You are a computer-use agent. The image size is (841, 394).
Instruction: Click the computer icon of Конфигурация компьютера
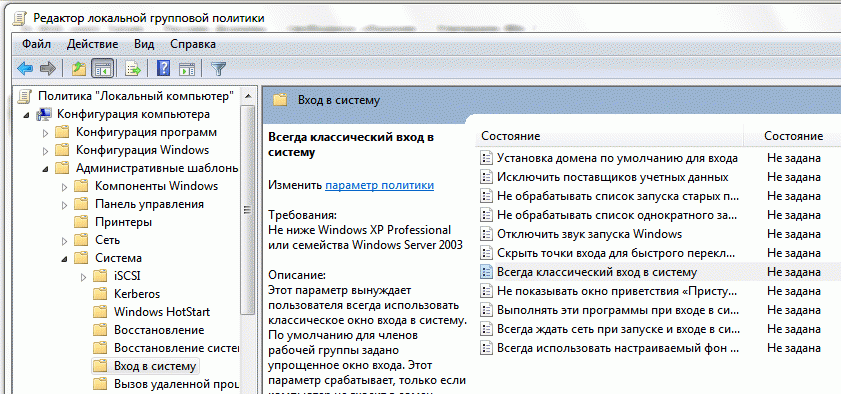pos(44,114)
